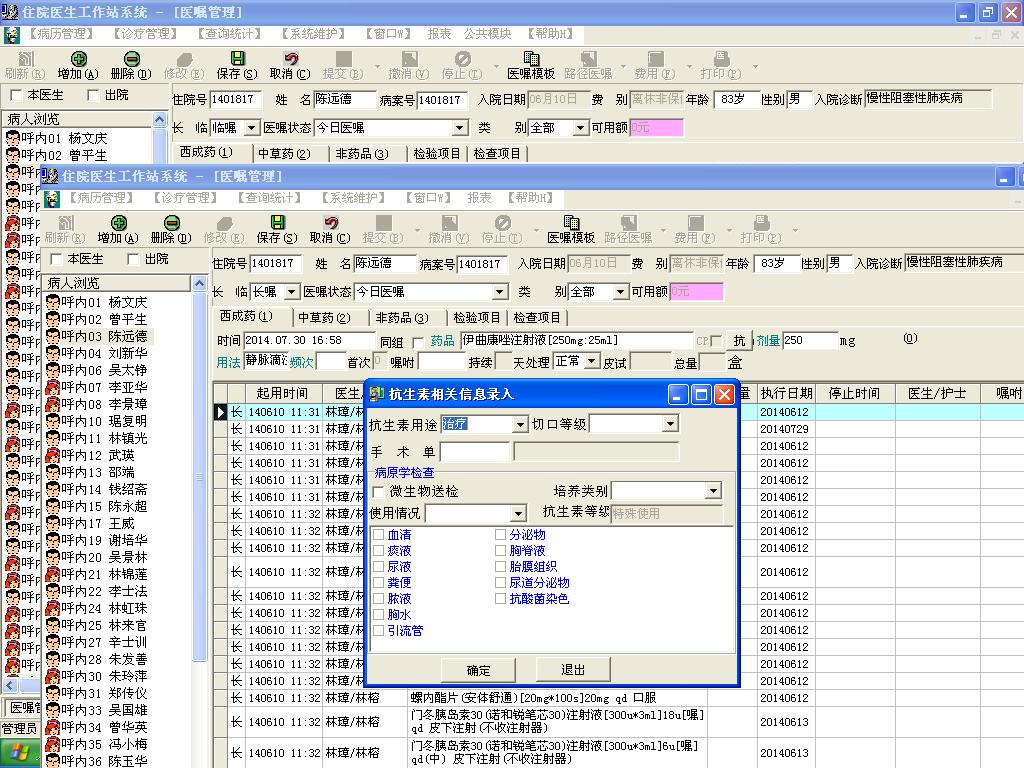The width and height of the screenshot is (1024, 768).
Task: Click 保存 save icon in back window toolbar
Action: [x=237, y=59]
